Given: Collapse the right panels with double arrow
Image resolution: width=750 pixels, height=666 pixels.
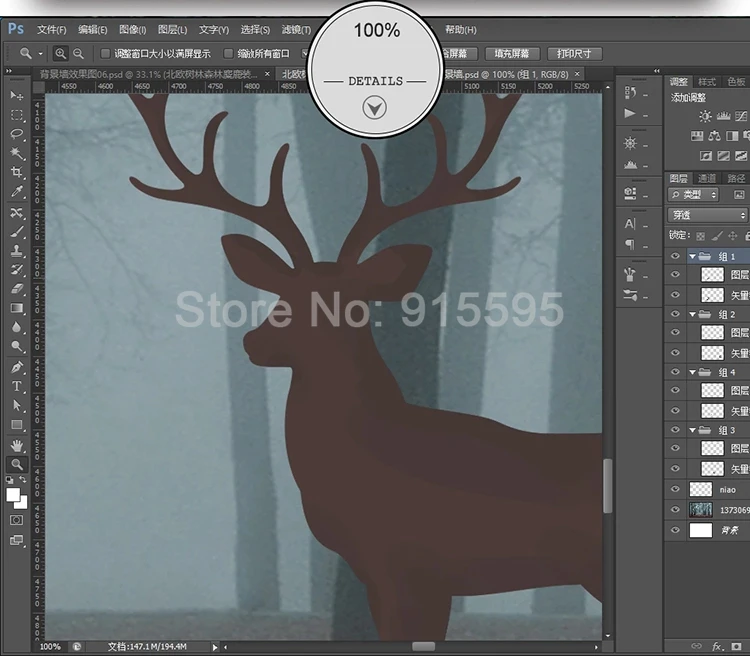Looking at the screenshot, I should tap(657, 71).
